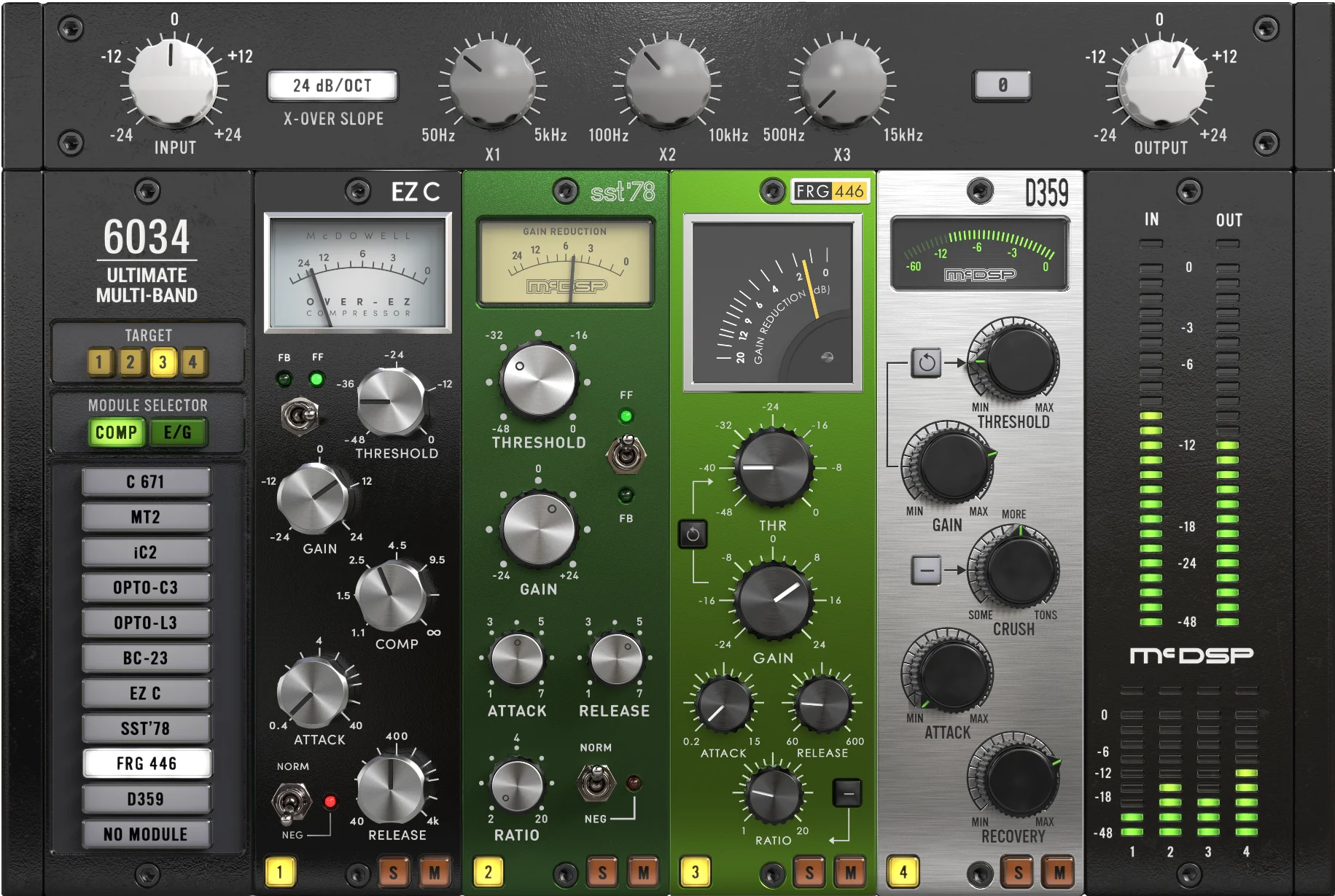Click the sst'78 ATTACK knob
This screenshot has height=896, width=1335.
[x=517, y=660]
